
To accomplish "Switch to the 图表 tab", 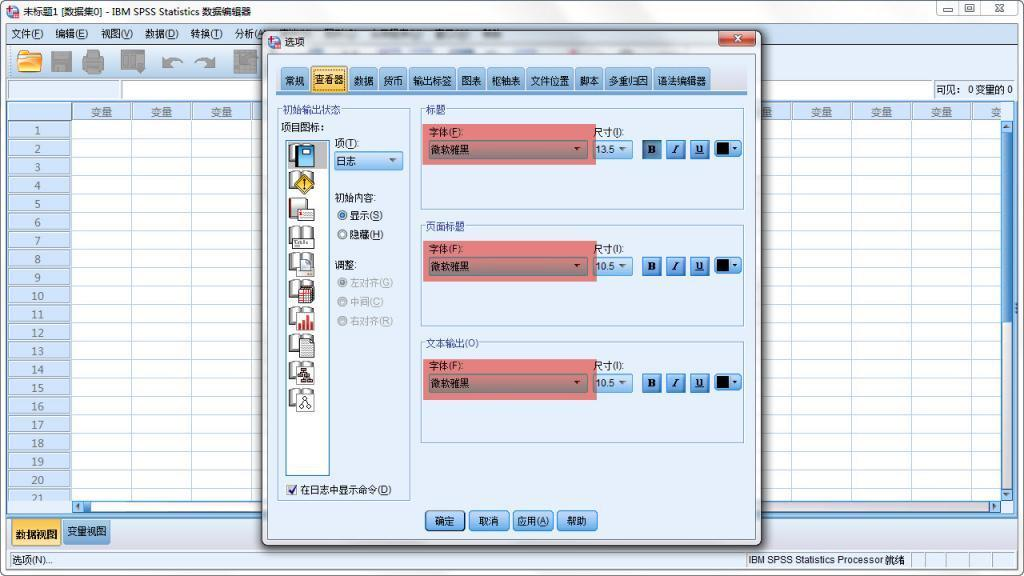I will (472, 81).
